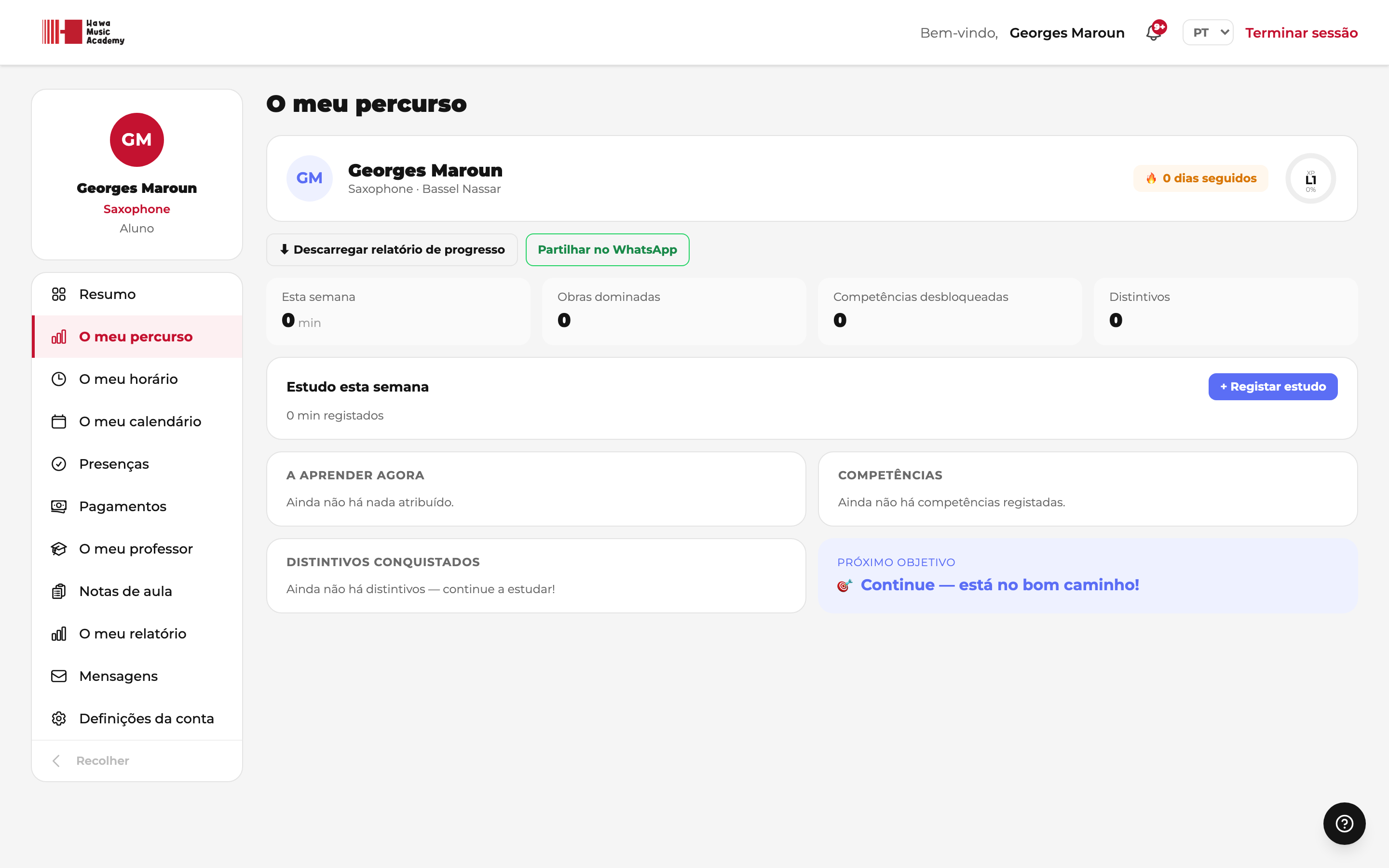Click 'Saxophone · Bassel Nassar' subtitle
This screenshot has height=868, width=1389.
(424, 189)
